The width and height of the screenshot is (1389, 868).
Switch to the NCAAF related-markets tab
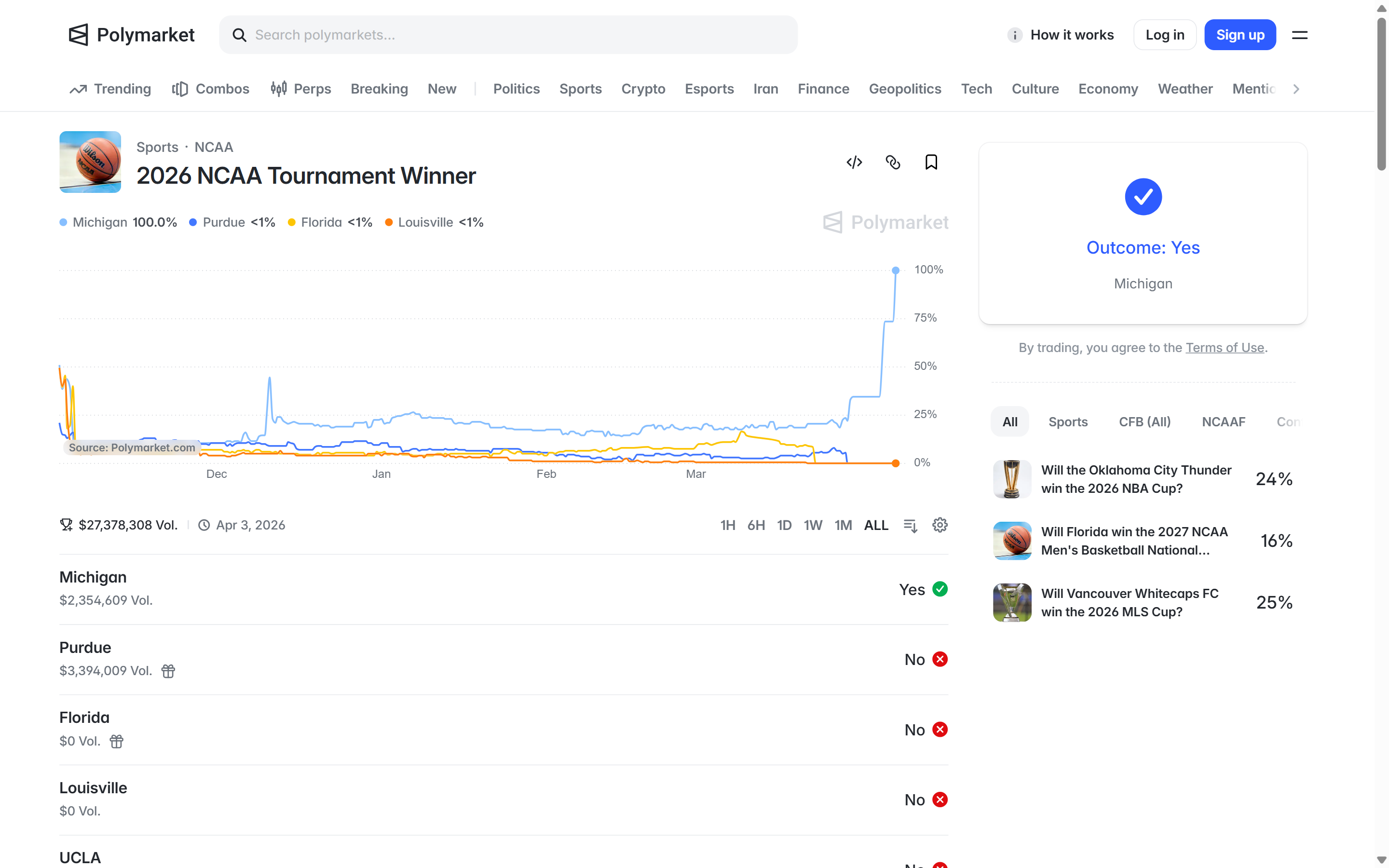click(1223, 422)
